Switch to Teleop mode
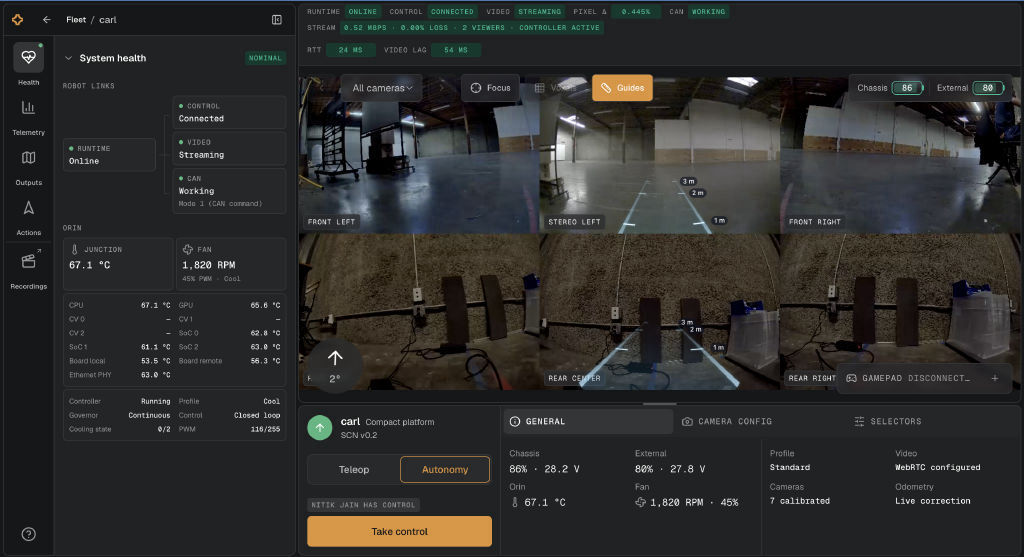Viewport: 1024px width, 557px height. (x=353, y=469)
